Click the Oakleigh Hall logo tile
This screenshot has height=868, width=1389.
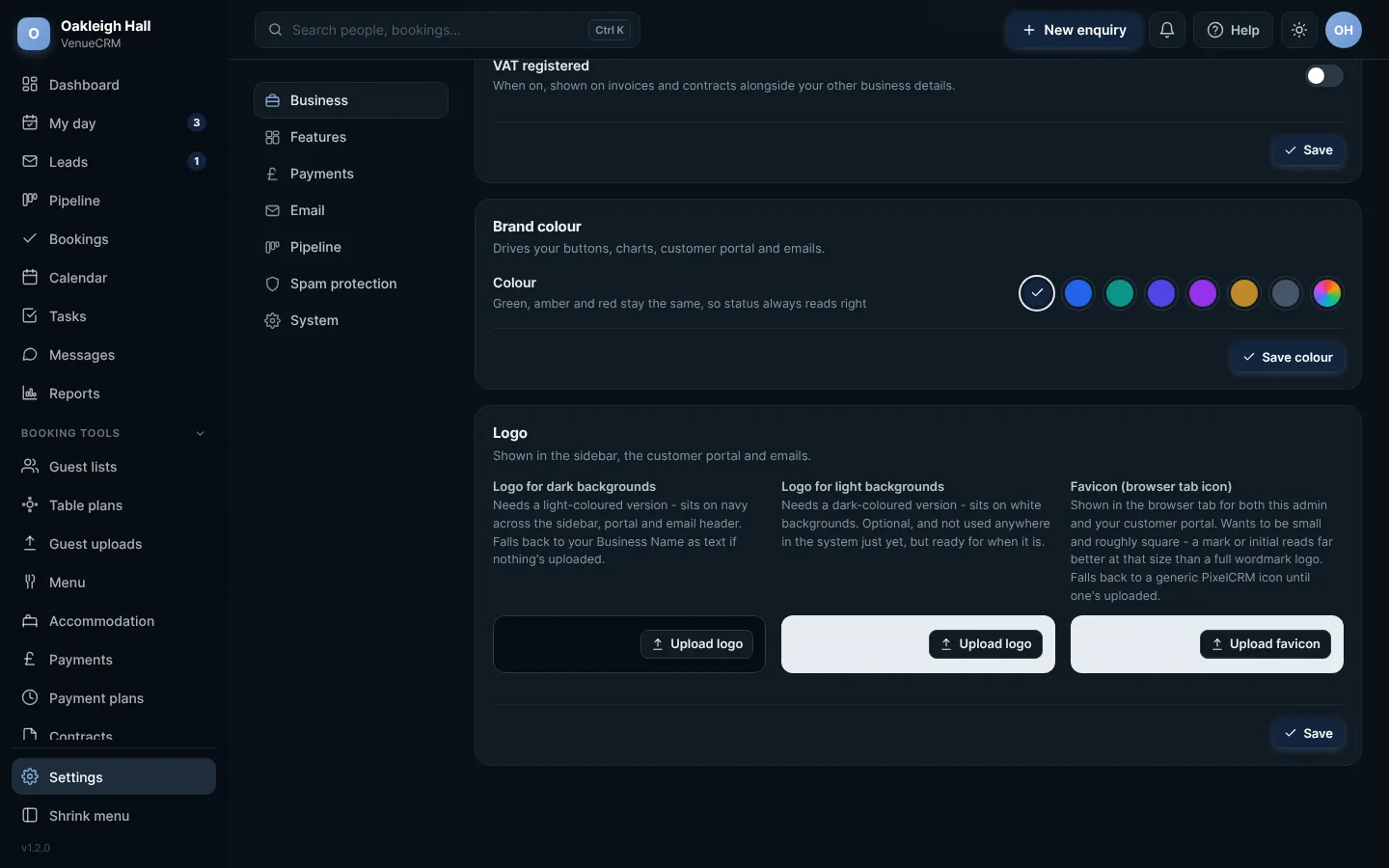(34, 34)
